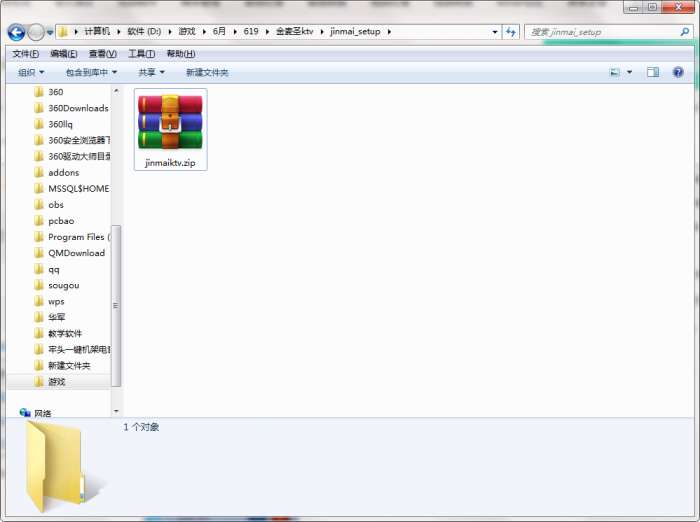Select the 360llq folder in tree
The image size is (700, 522).
[x=60, y=124]
